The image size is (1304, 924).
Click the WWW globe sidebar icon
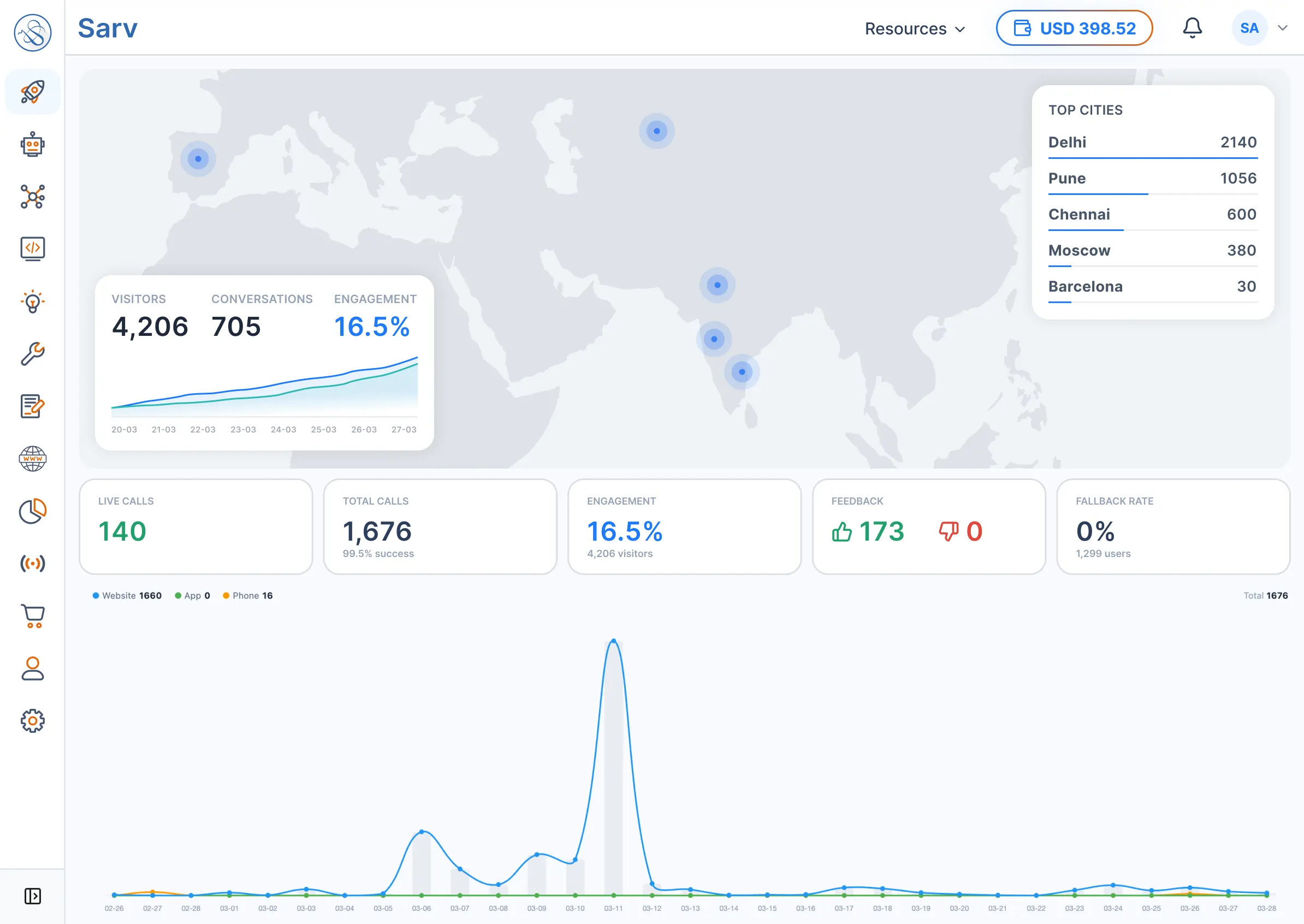point(32,459)
